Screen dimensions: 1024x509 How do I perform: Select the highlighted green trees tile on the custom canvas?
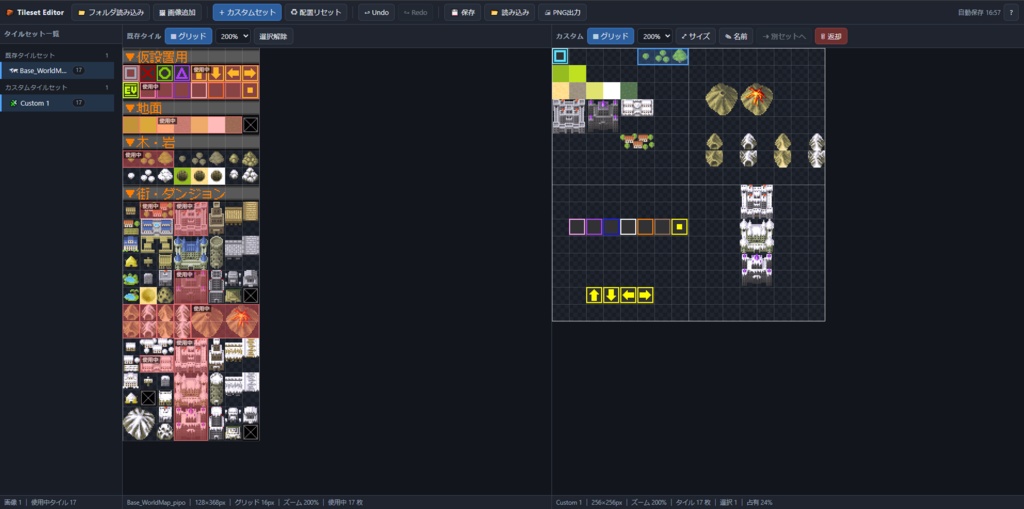tap(663, 56)
